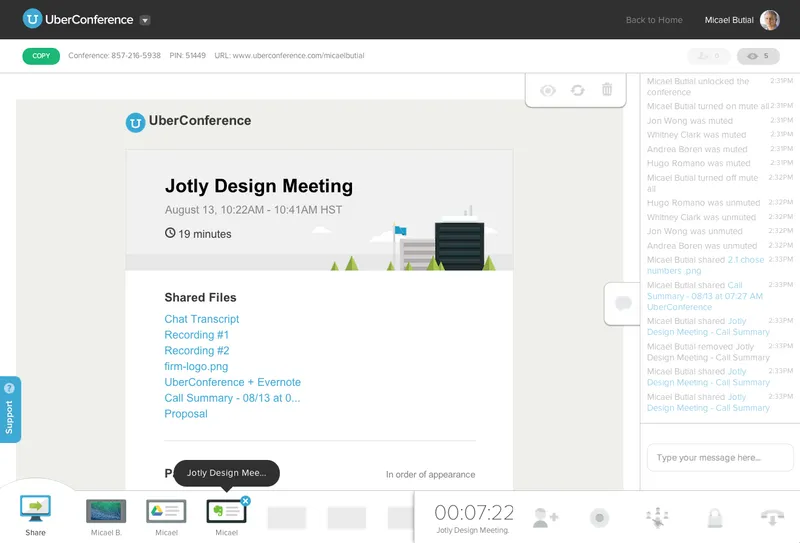Click the message input field
Screen dimensions: 800x543
click(x=720, y=458)
